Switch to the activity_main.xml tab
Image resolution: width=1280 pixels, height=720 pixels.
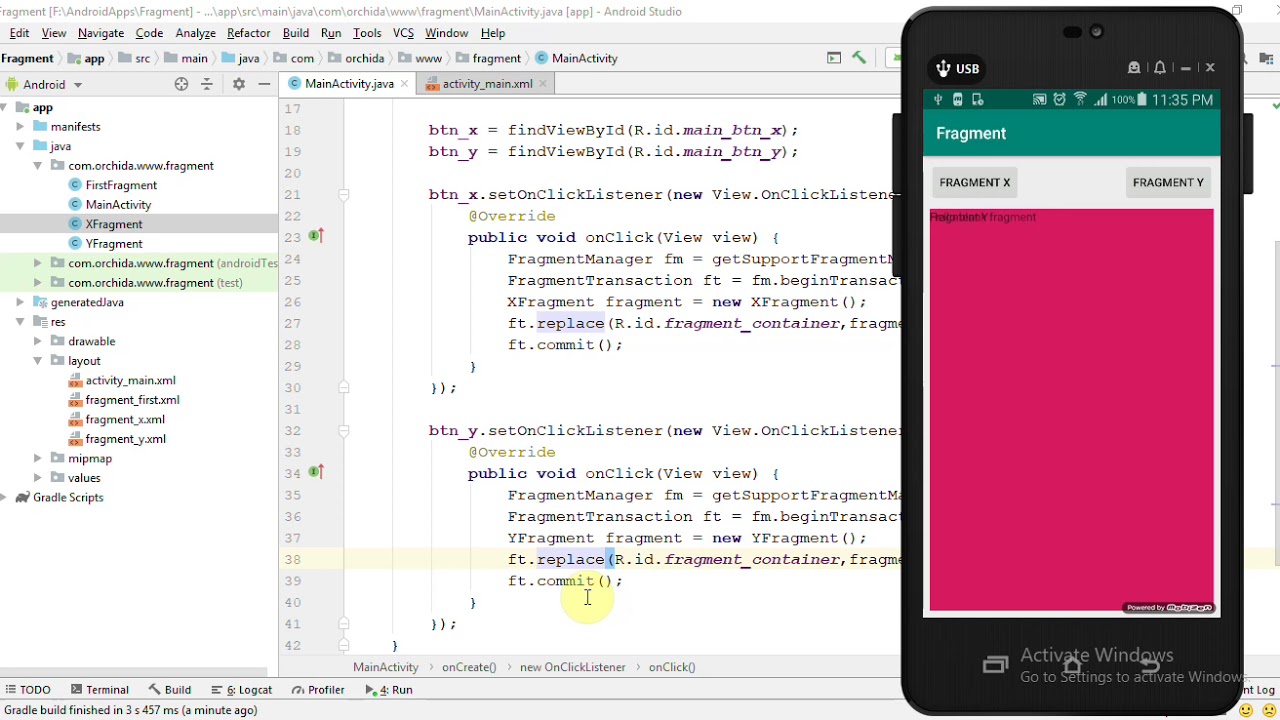tap(487, 84)
